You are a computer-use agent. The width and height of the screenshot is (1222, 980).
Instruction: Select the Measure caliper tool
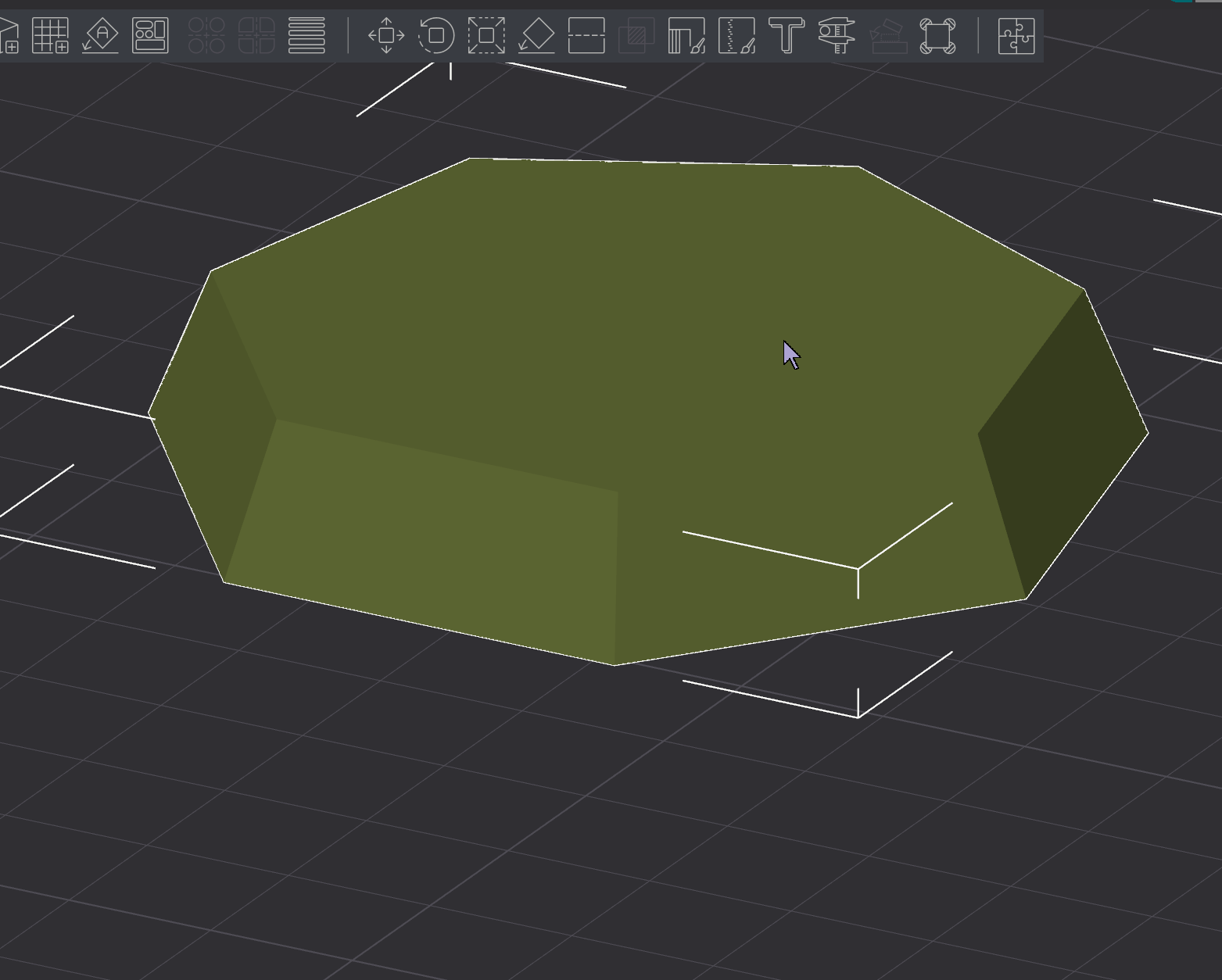[837, 36]
